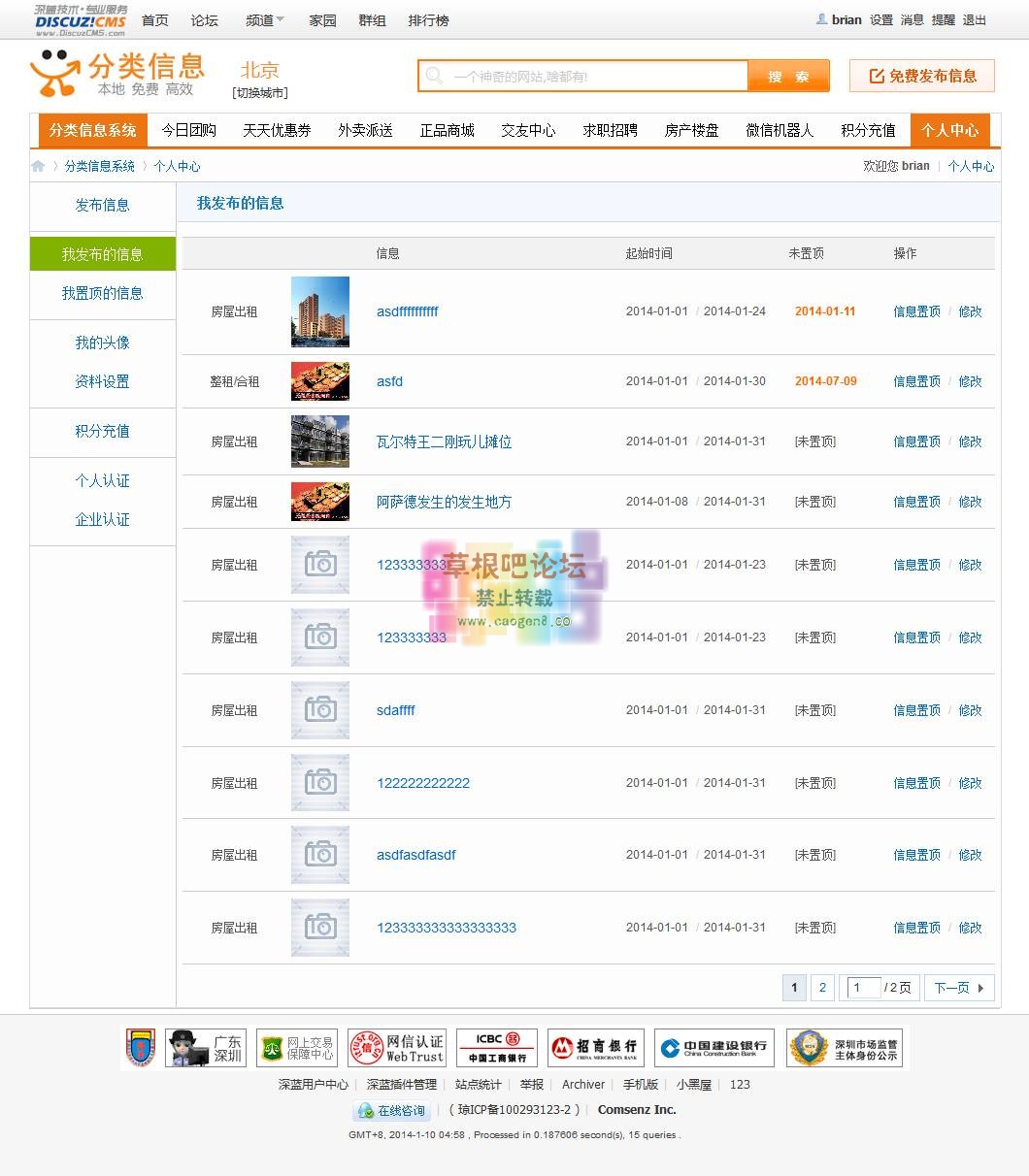
Task: Click the apartment photo thumbnail of asdfffffffff
Action: (x=319, y=311)
